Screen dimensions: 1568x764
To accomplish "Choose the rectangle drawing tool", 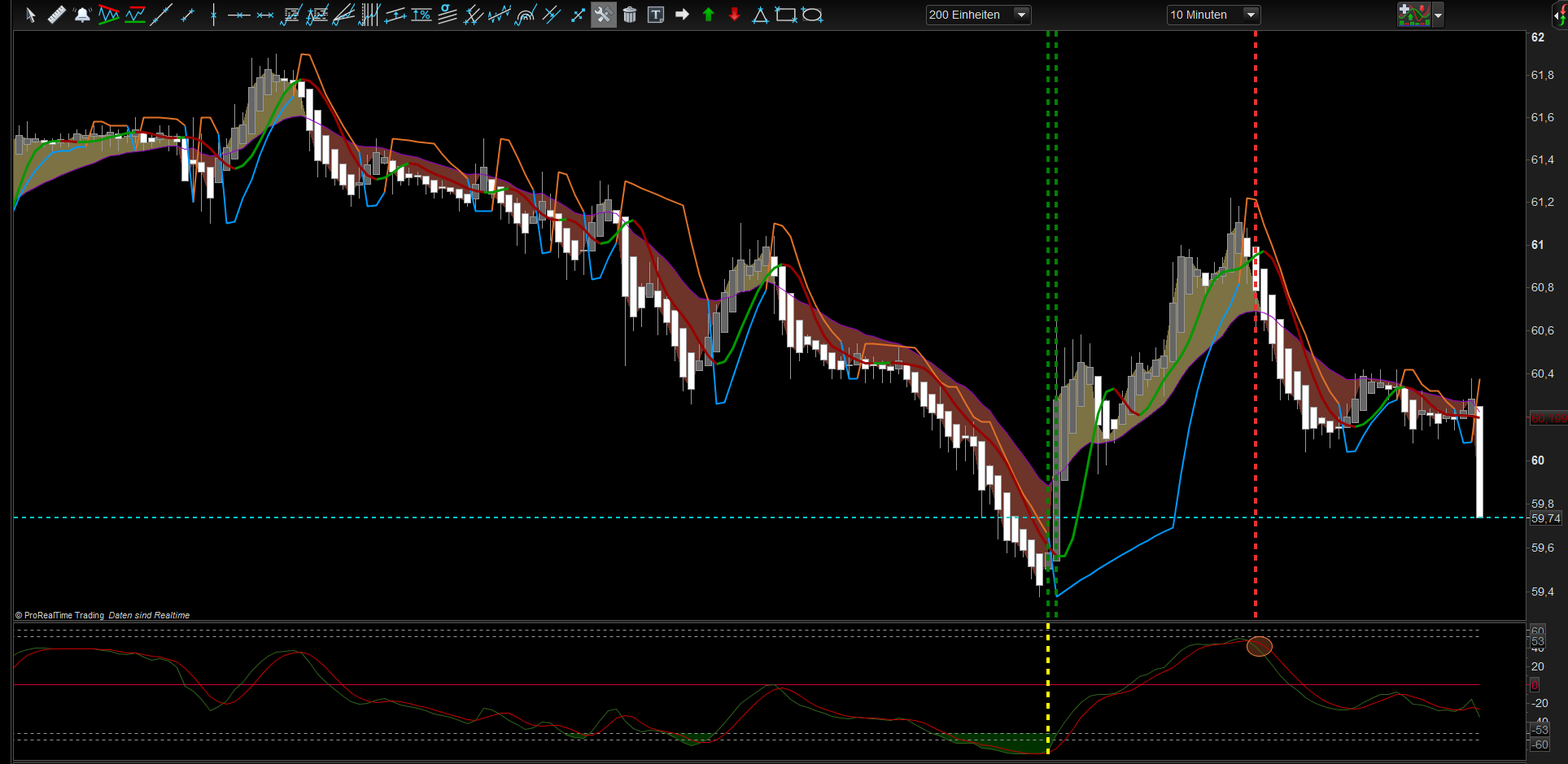I will 786,15.
